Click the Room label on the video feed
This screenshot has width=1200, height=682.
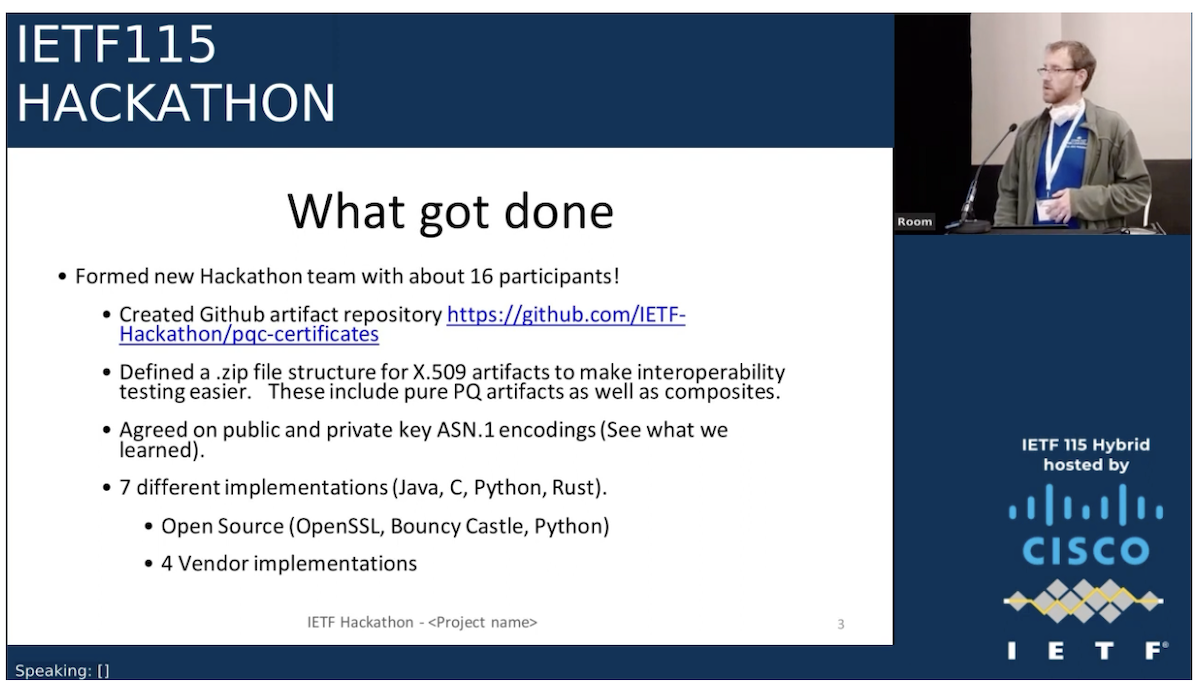pos(914,222)
